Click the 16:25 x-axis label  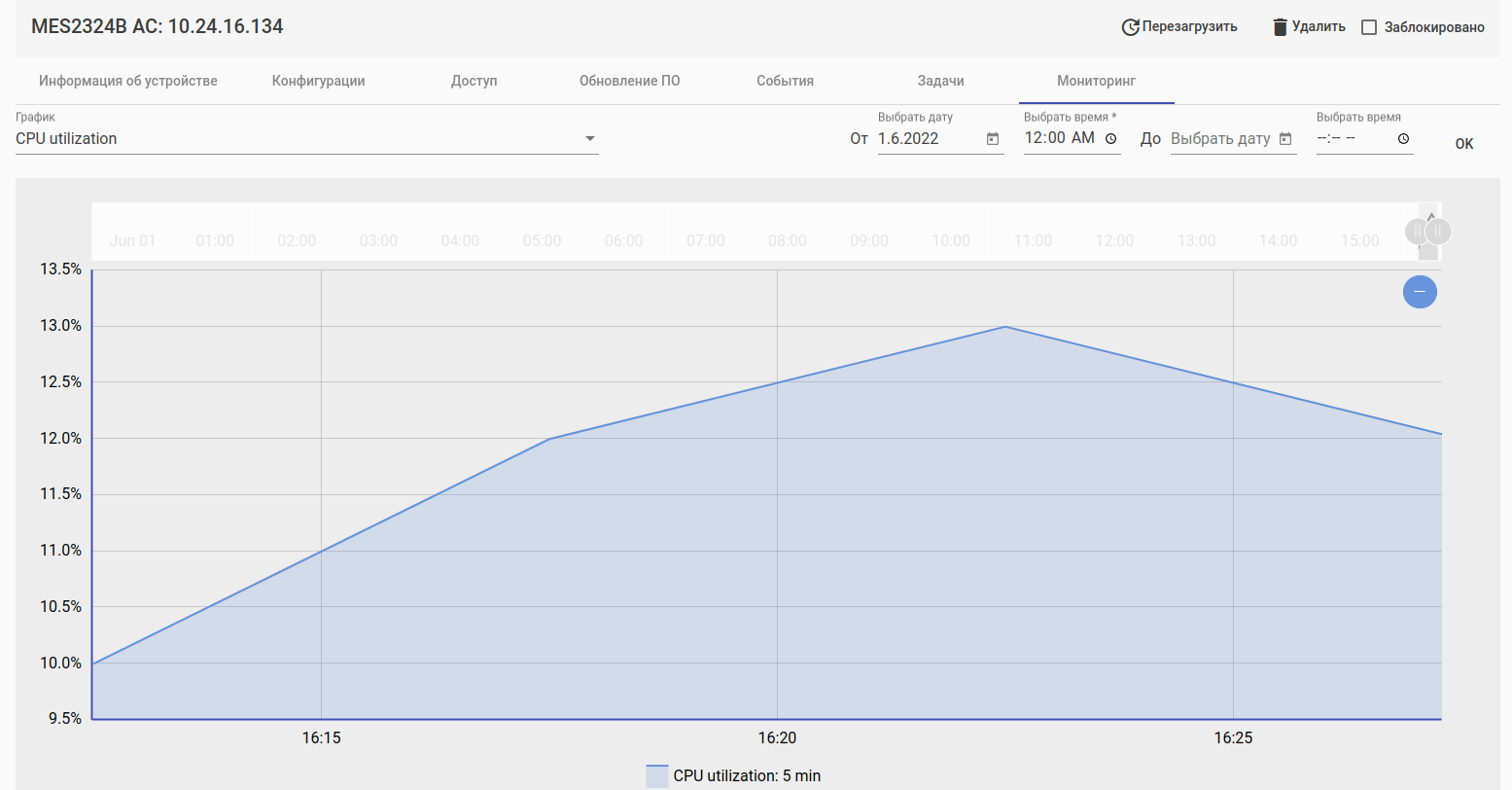click(1233, 738)
